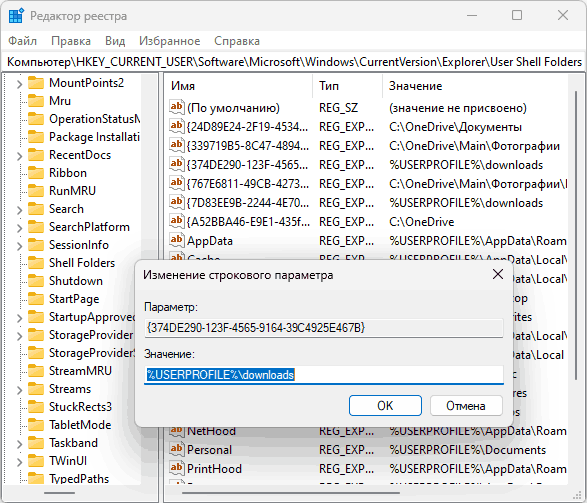Expand the Search key
The width and height of the screenshot is (587, 503).
[19, 210]
